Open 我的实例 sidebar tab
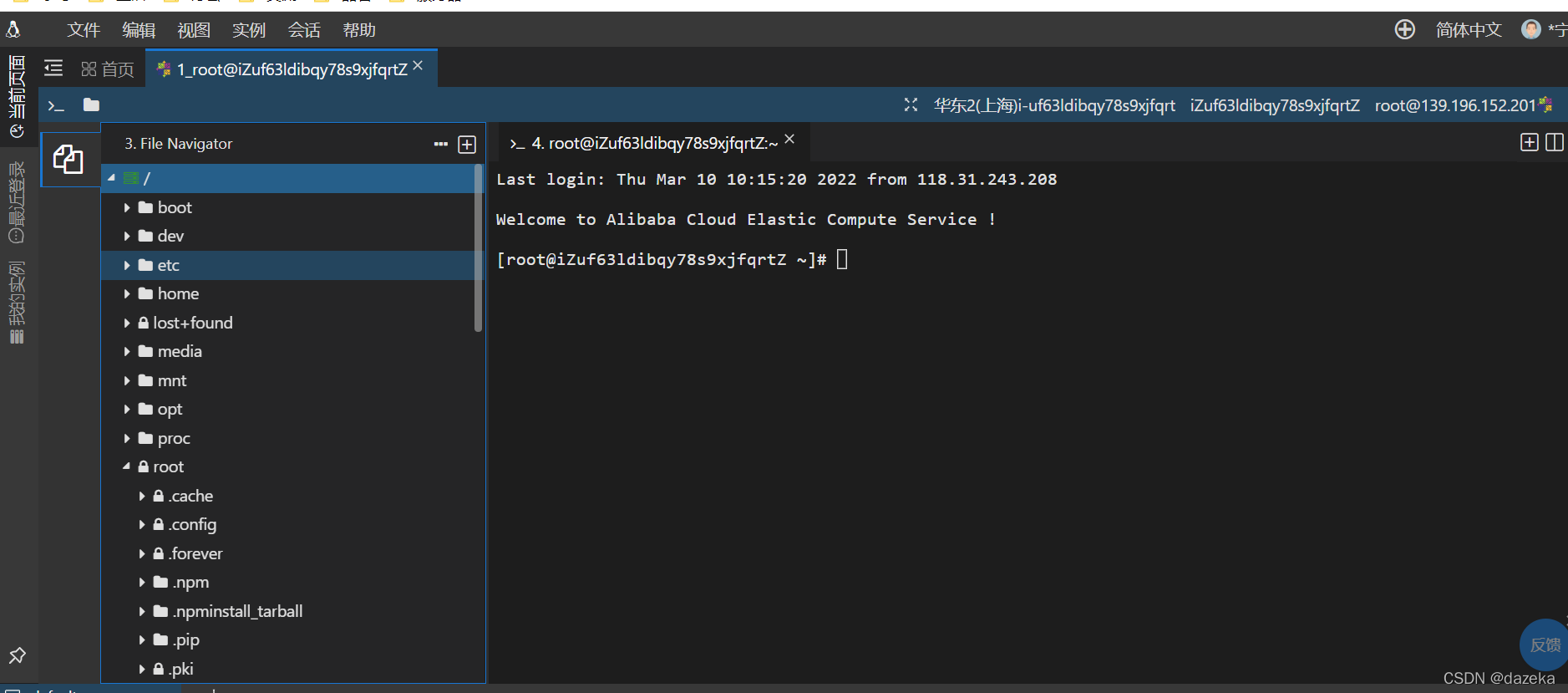The width and height of the screenshot is (1568, 693). click(17, 303)
